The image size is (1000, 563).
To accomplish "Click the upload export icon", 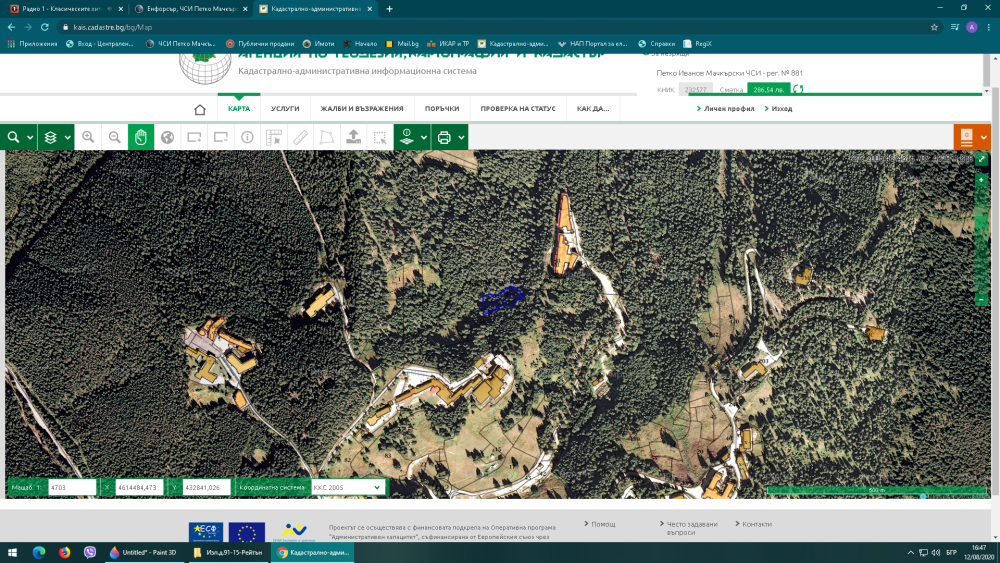I will 353,137.
